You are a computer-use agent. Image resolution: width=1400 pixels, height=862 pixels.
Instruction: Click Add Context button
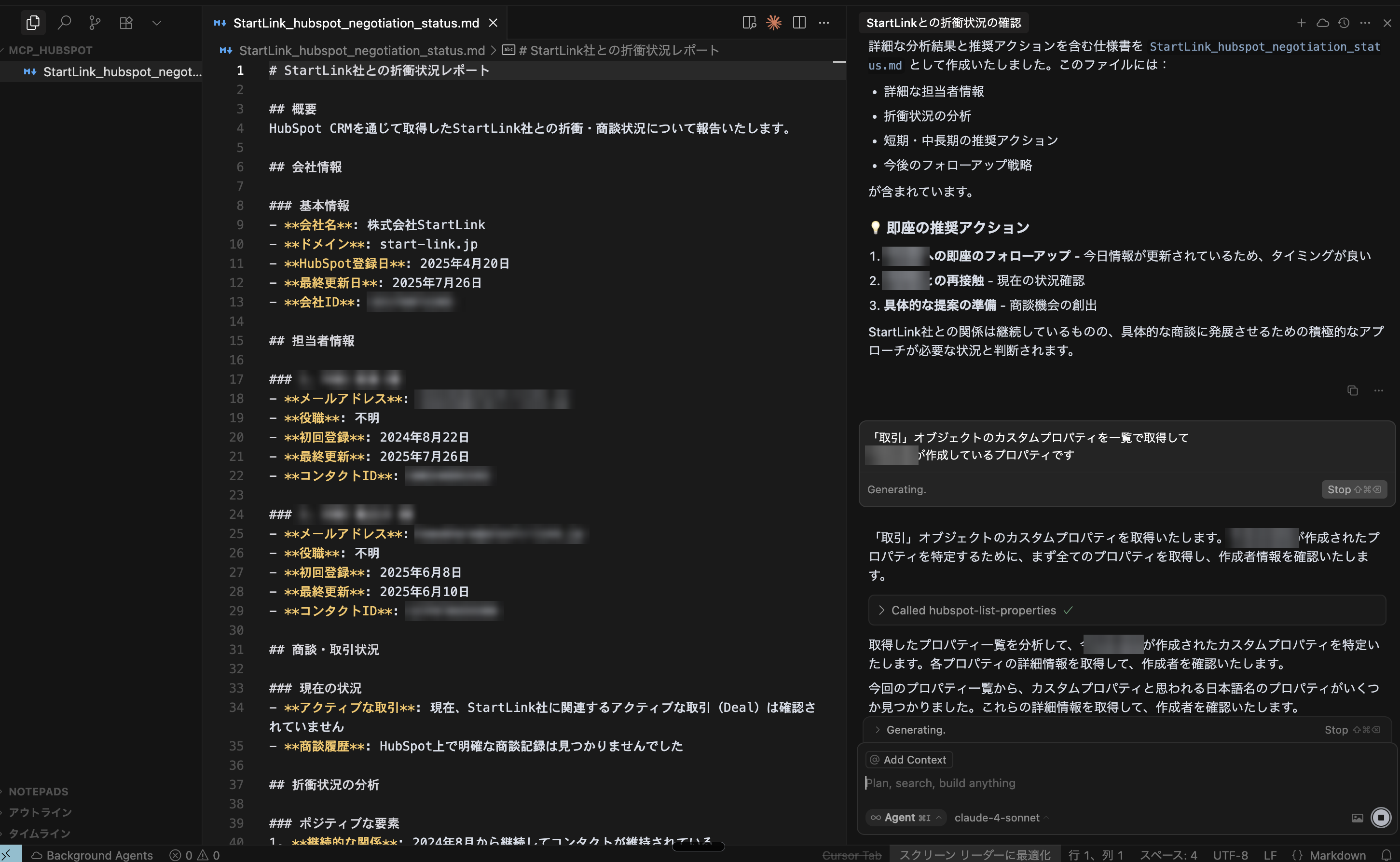pyautogui.click(x=909, y=759)
